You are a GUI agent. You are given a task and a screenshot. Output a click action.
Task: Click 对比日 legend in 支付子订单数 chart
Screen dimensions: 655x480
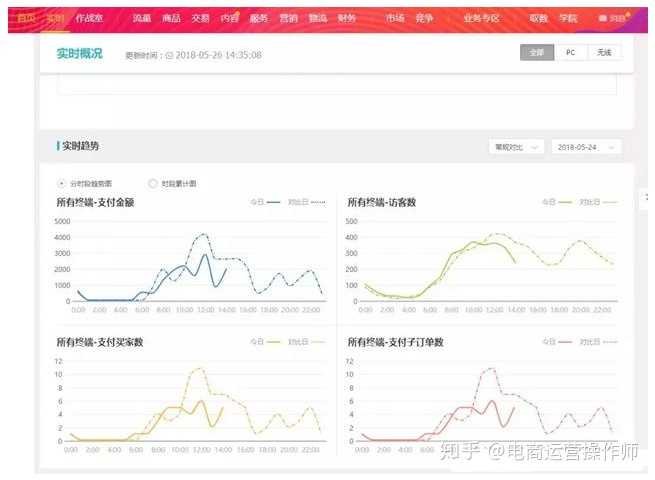click(597, 342)
